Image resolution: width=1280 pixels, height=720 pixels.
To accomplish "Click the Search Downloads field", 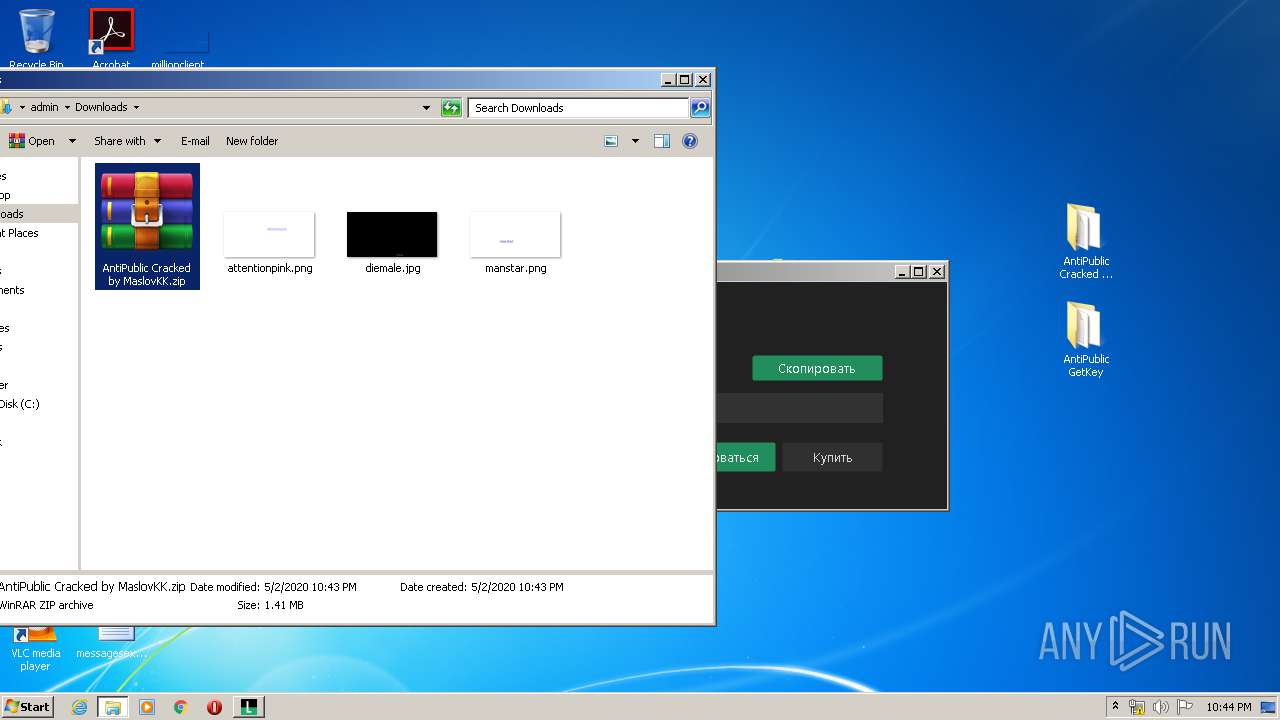I will point(579,108).
